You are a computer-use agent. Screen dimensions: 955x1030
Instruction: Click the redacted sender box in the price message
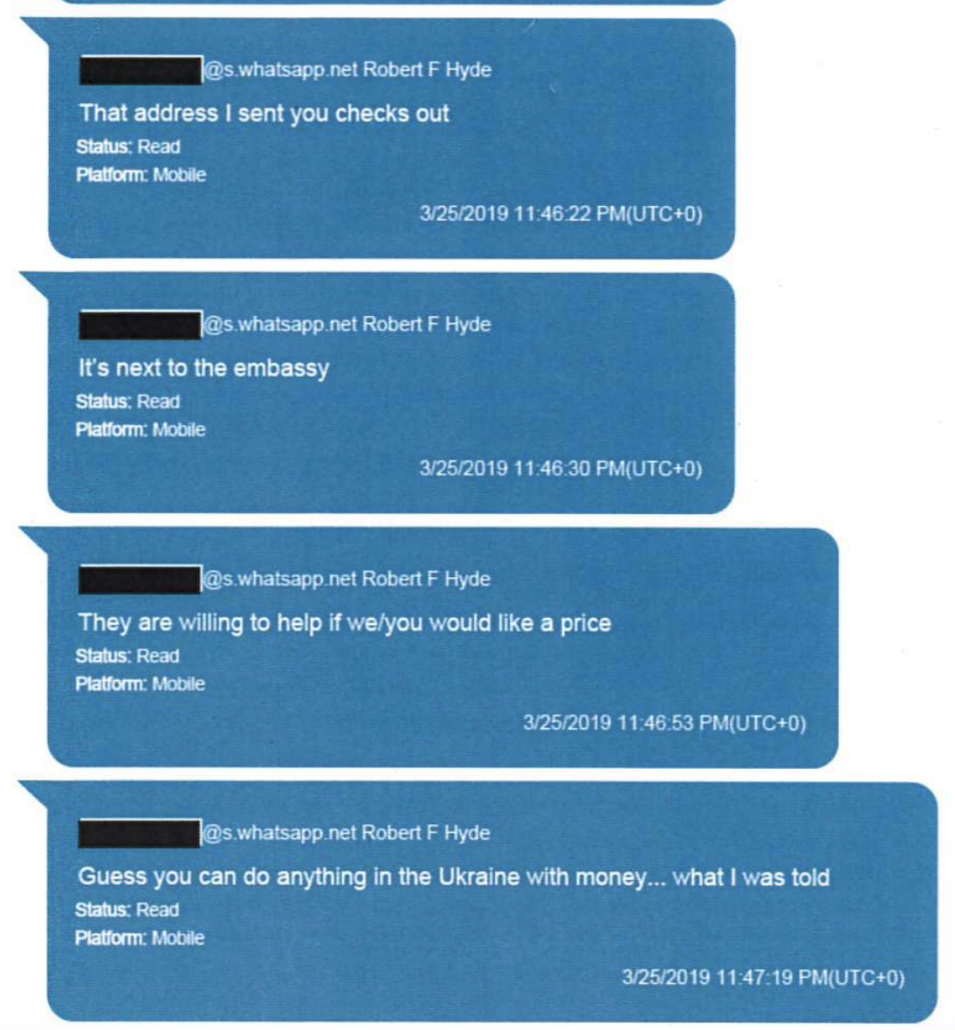[x=139, y=579]
